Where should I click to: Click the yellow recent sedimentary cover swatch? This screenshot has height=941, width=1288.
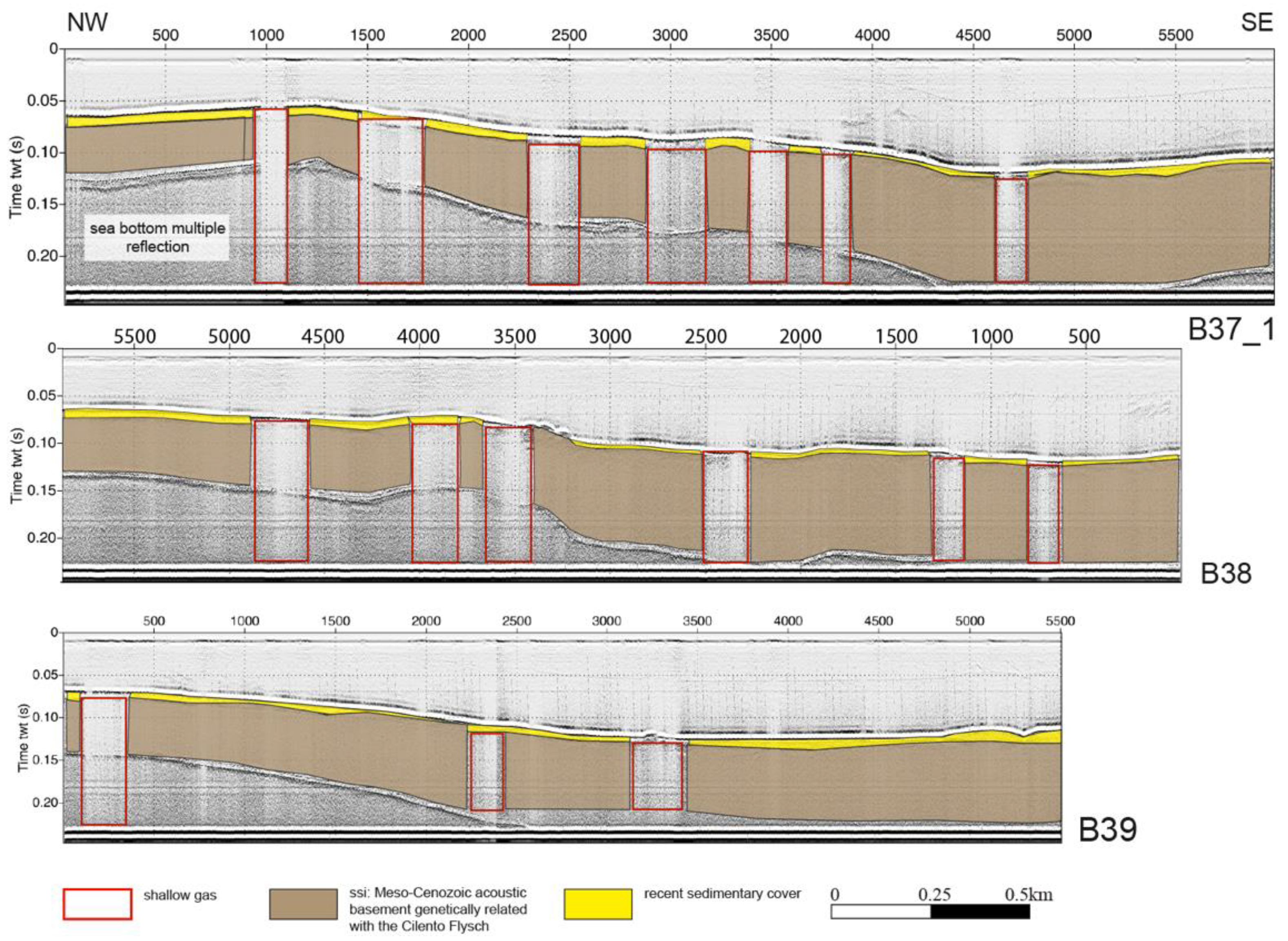pyautogui.click(x=597, y=904)
